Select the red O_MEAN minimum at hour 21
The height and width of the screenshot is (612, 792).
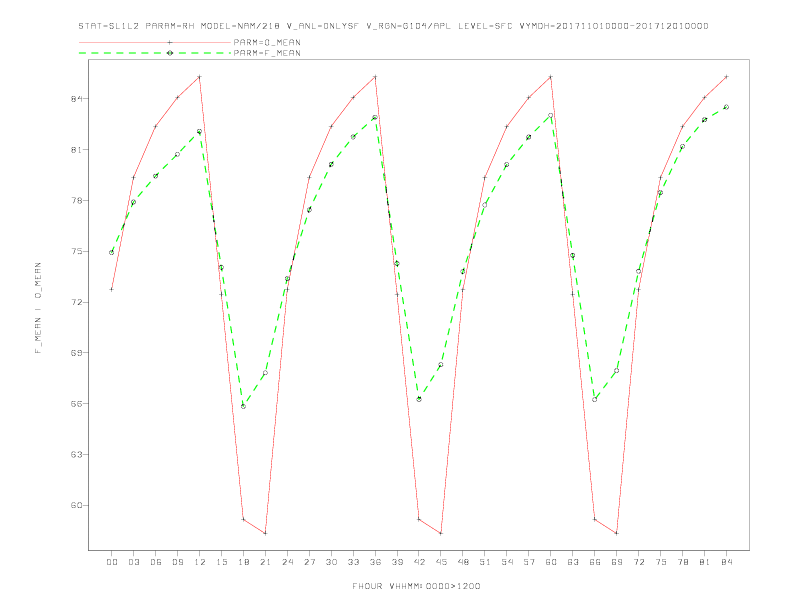click(x=265, y=533)
